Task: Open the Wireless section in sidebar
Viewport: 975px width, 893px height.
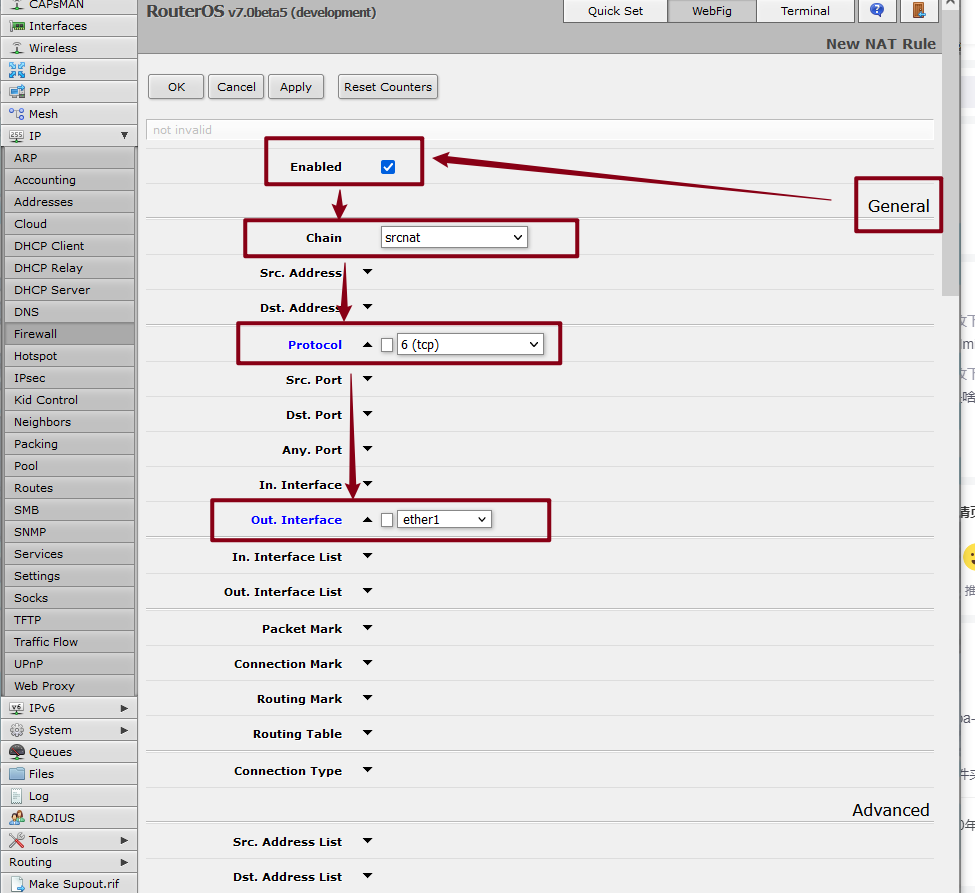Action: coord(52,48)
